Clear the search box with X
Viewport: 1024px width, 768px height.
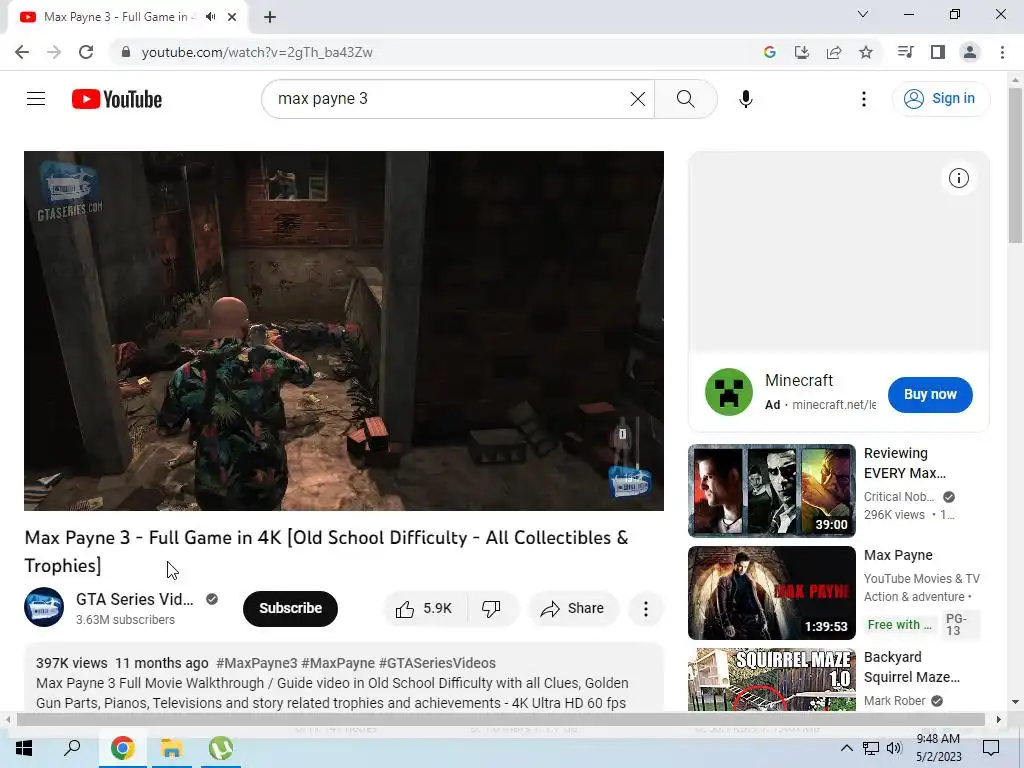tap(637, 99)
